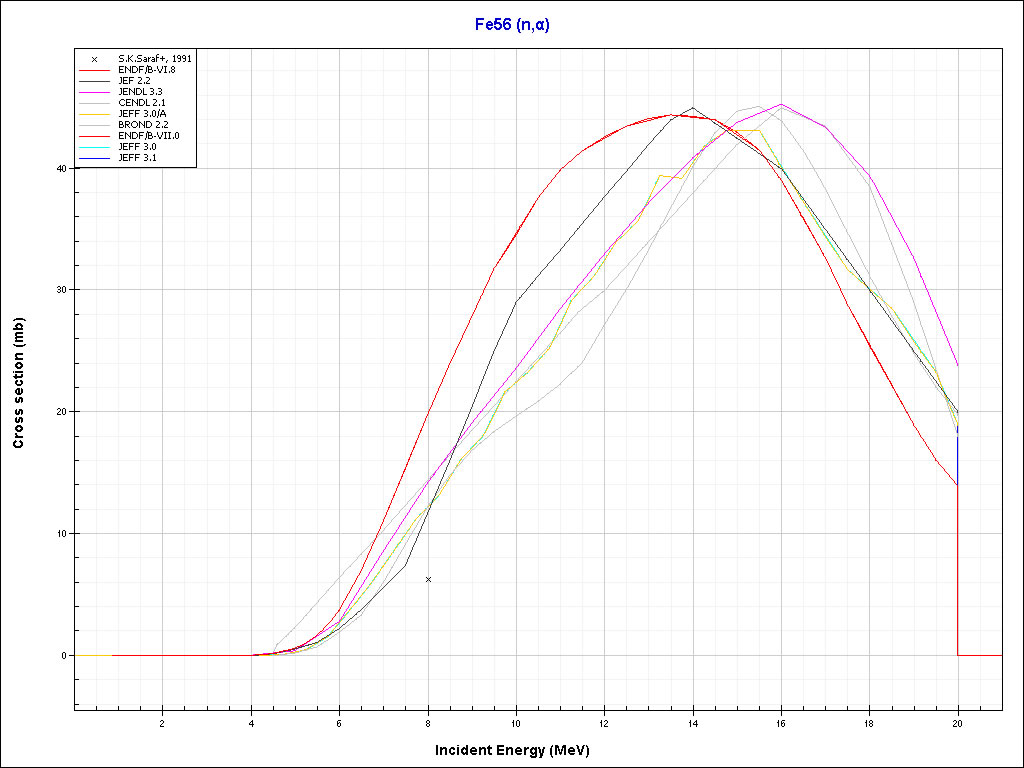
Task: Select the Cross section (mb) axis label
Action: tap(19, 381)
